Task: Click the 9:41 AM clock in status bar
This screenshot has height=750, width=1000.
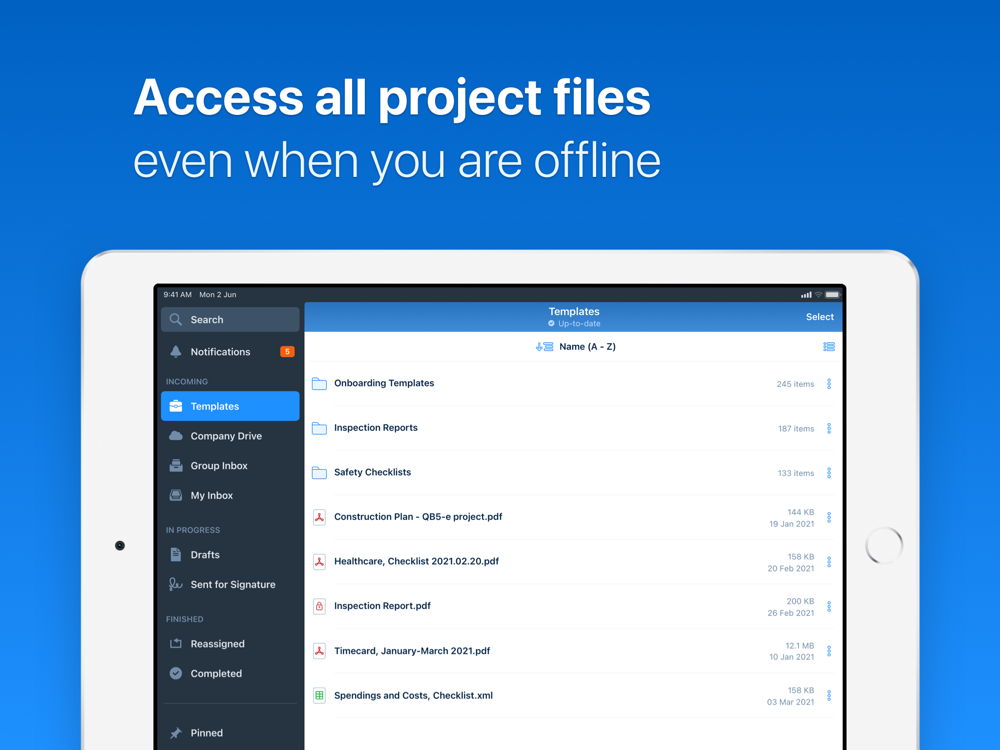Action: point(177,295)
